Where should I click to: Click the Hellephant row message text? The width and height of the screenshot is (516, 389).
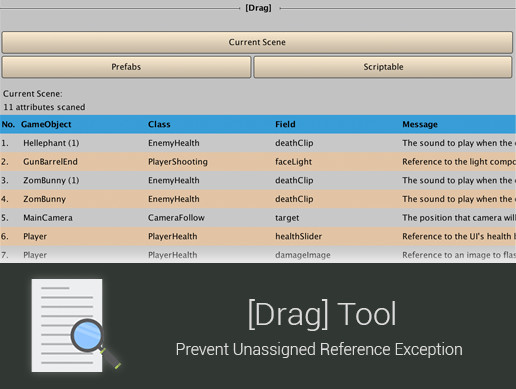(459, 143)
